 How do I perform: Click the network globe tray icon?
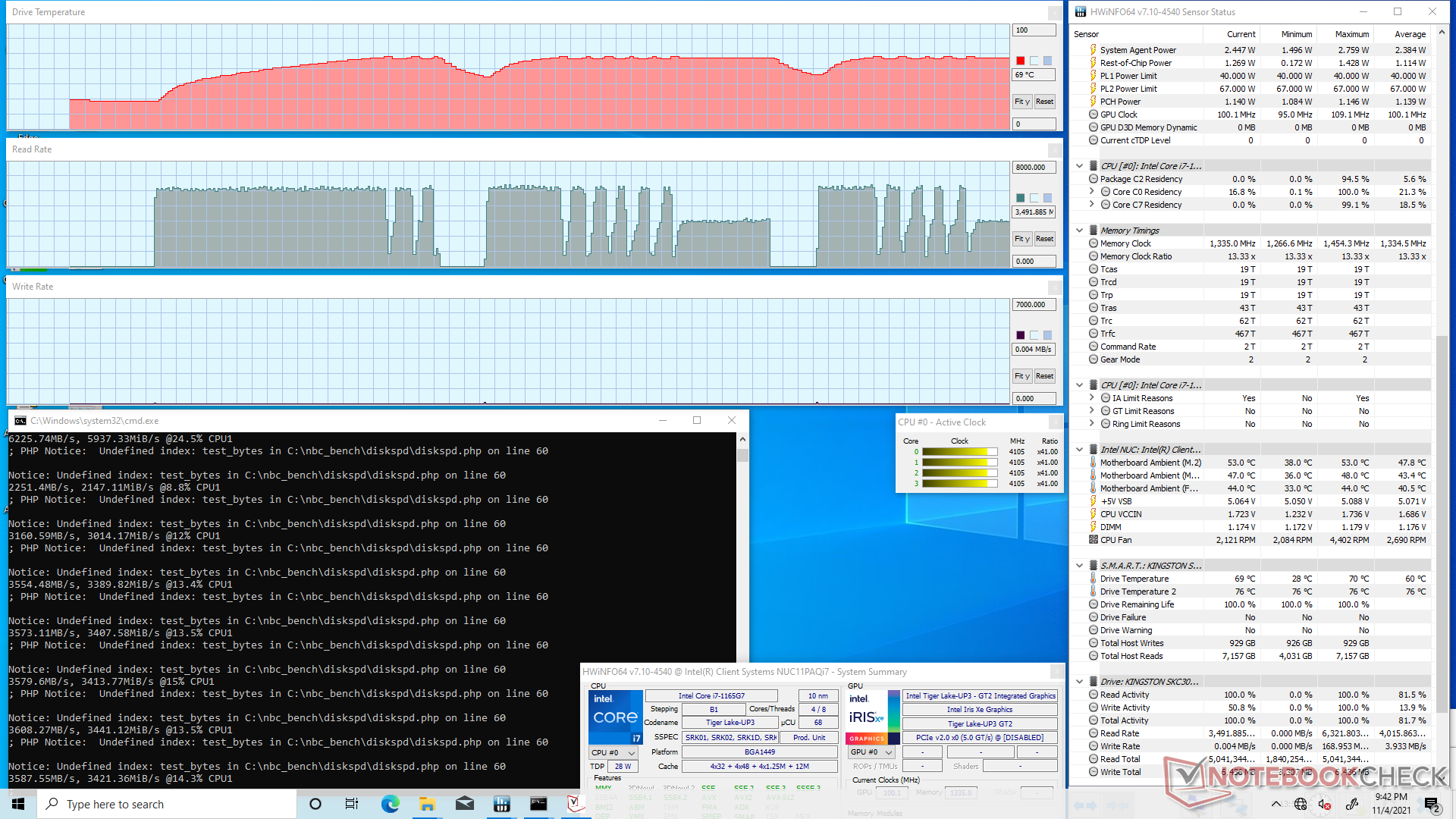point(1301,804)
